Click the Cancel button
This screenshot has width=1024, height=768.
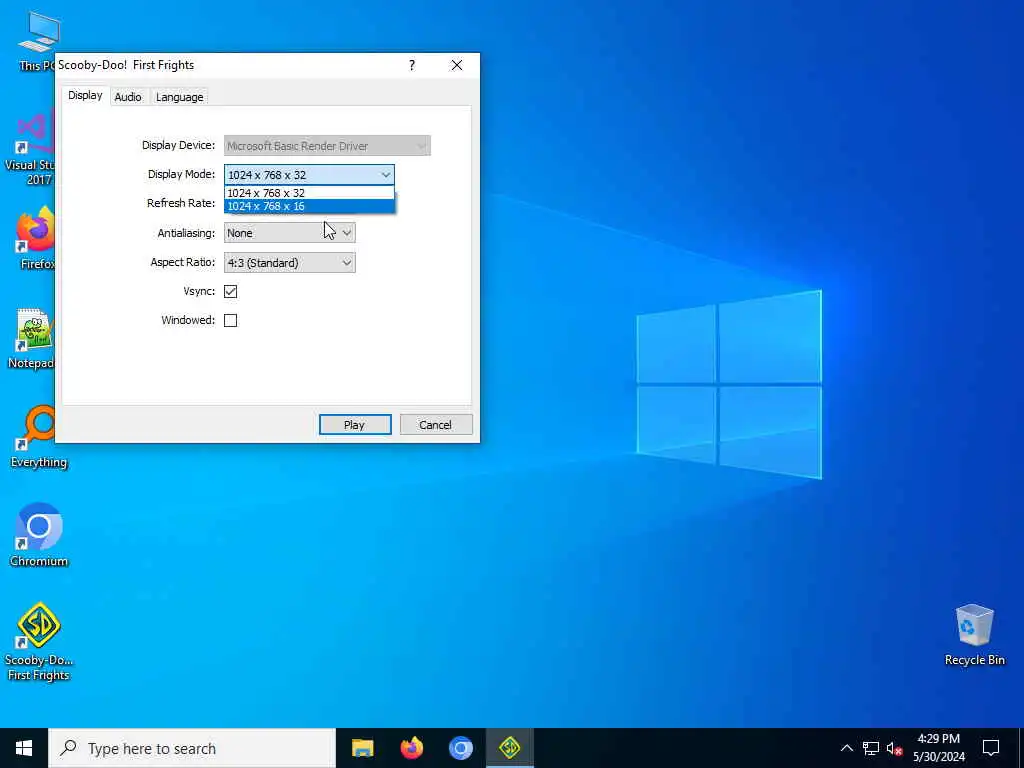click(436, 424)
